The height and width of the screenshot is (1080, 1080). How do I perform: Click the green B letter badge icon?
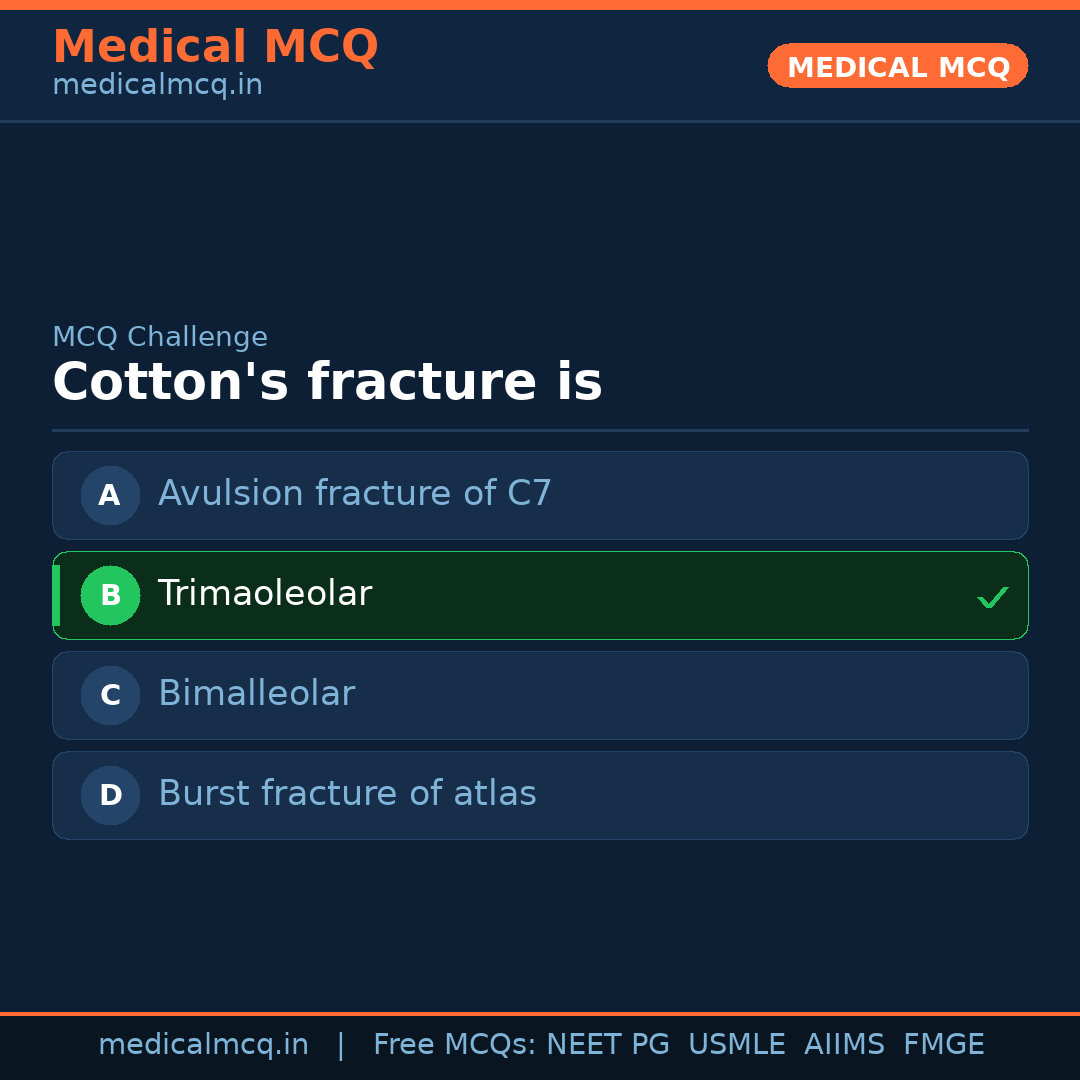click(x=110, y=595)
